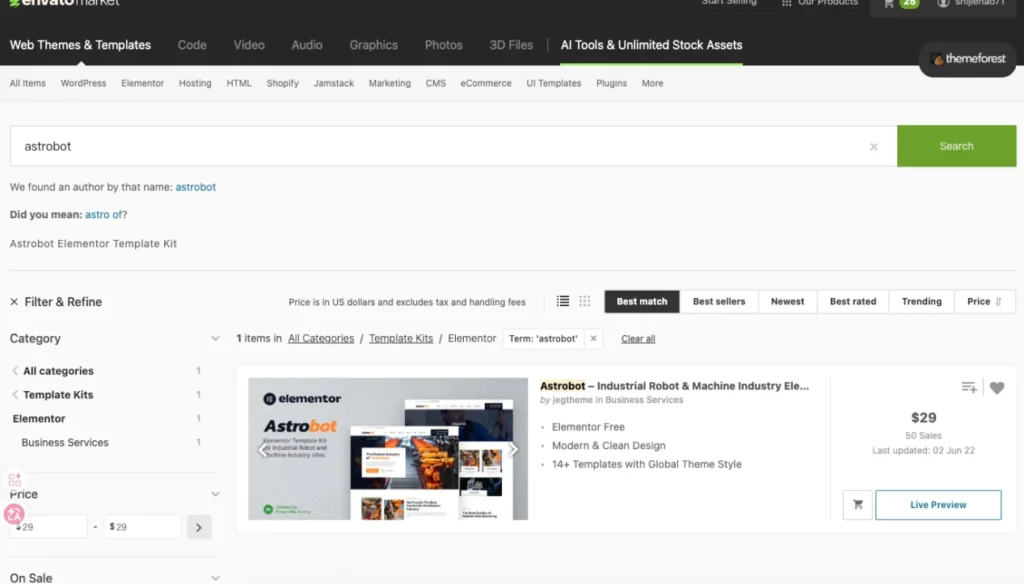The image size is (1024, 584).
Task: Click the themeforest logo badge
Action: pos(967,59)
